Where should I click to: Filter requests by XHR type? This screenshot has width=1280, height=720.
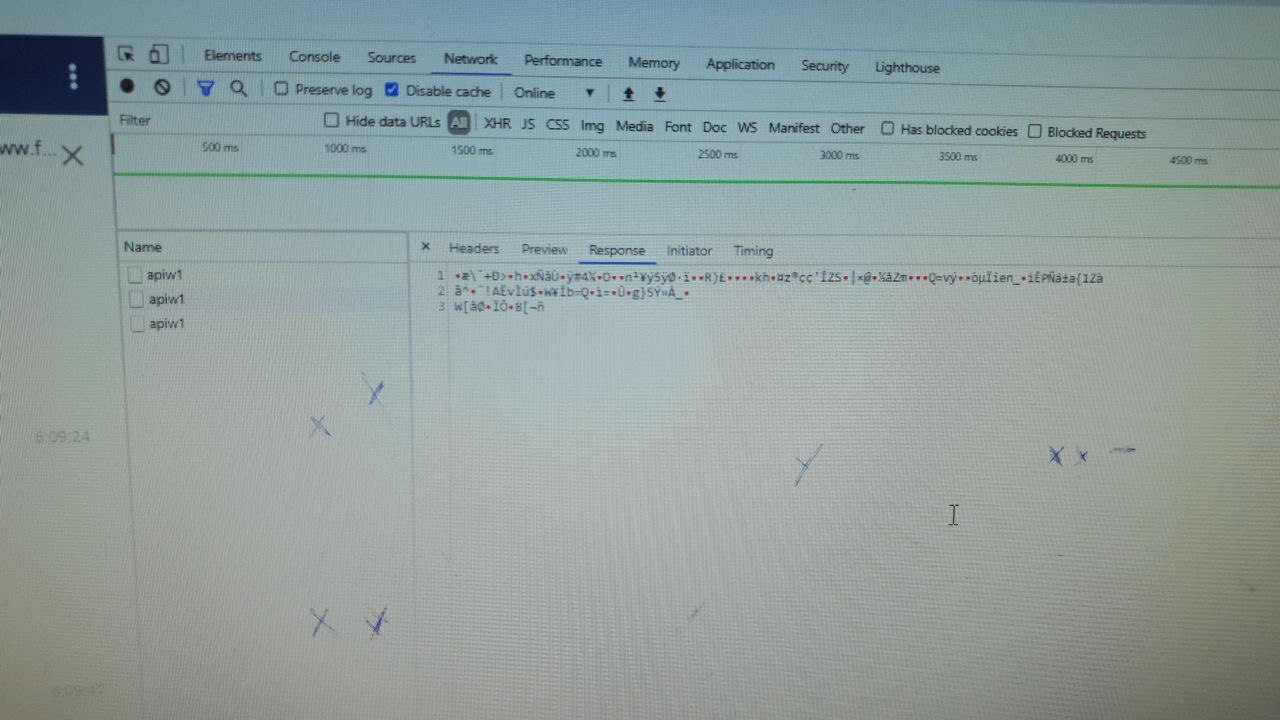tap(497, 124)
